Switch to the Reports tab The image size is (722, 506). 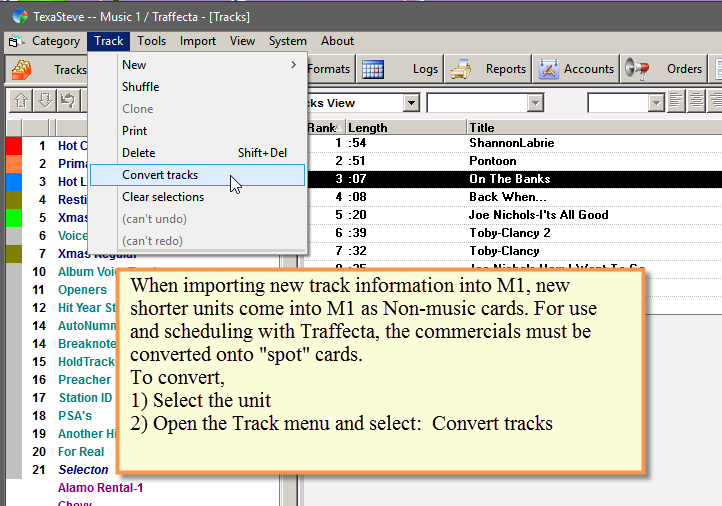pos(488,69)
